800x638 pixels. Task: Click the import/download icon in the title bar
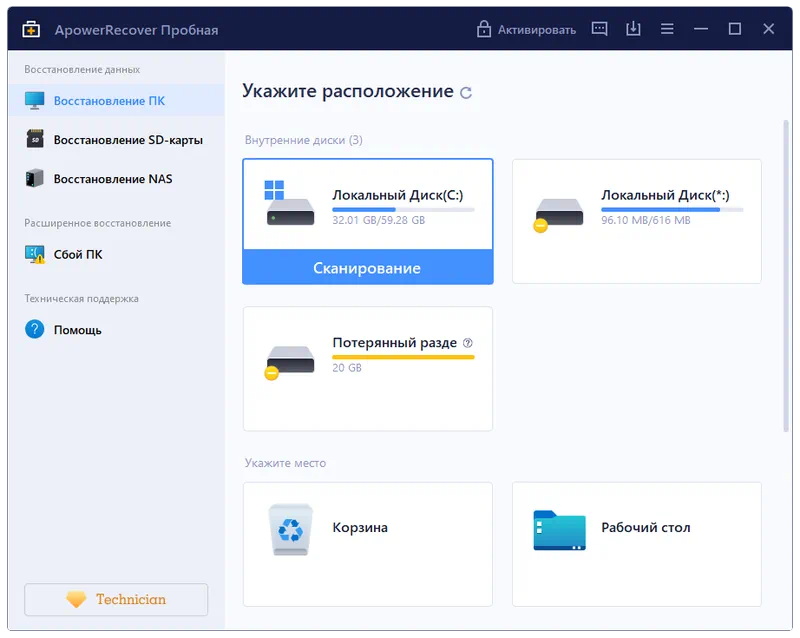(x=633, y=29)
